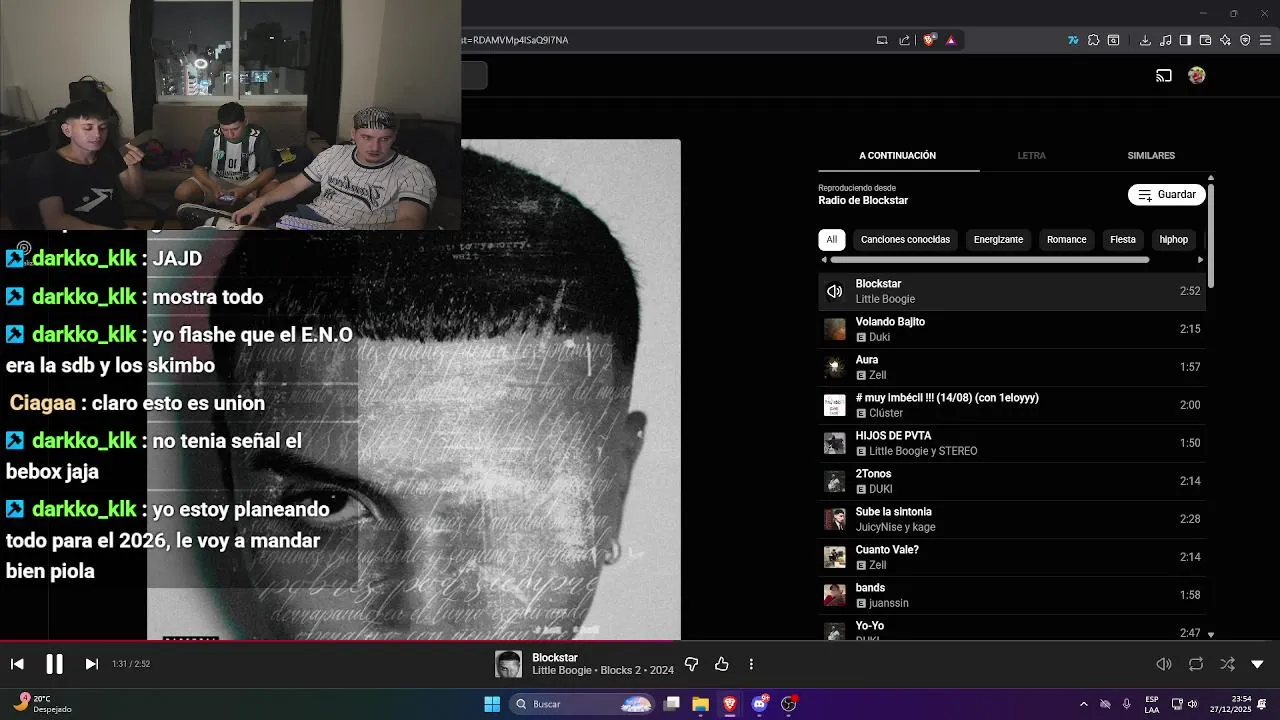Open the player volume control
The image size is (1280, 720).
click(x=1164, y=664)
